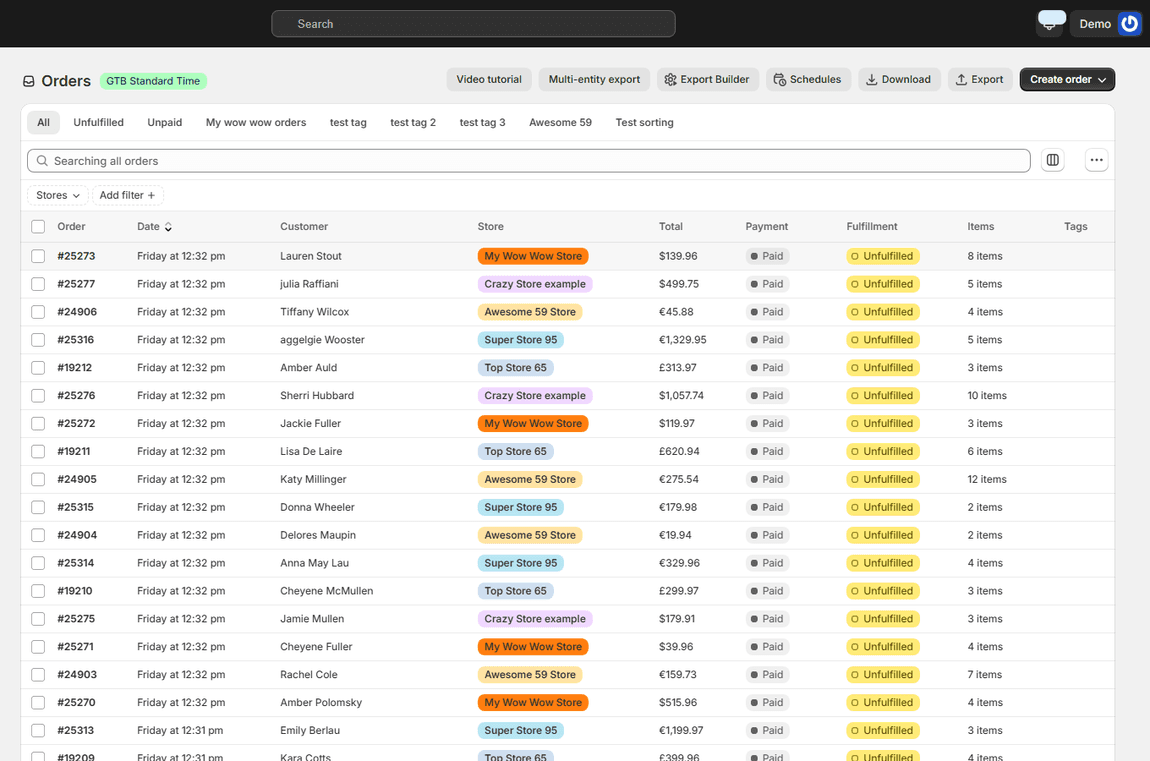Click Crazy Store example tag for julia Raffiani

(535, 284)
